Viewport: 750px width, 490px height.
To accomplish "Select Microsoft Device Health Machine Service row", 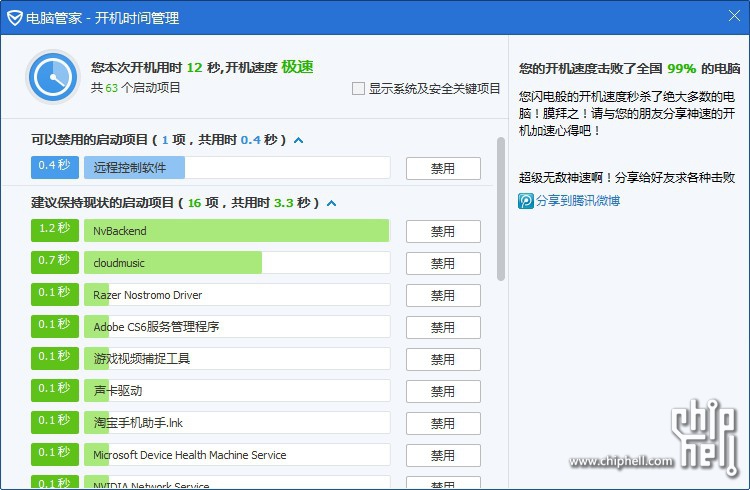I will (x=237, y=455).
